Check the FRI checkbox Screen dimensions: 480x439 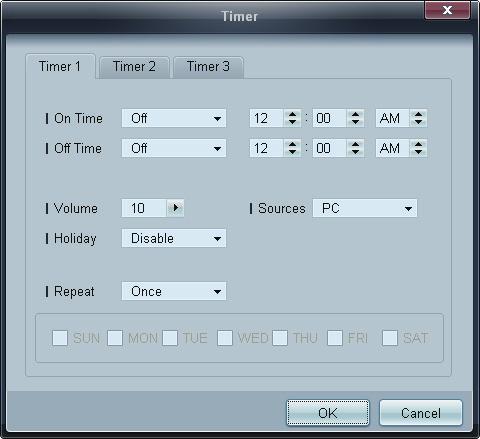click(335, 338)
